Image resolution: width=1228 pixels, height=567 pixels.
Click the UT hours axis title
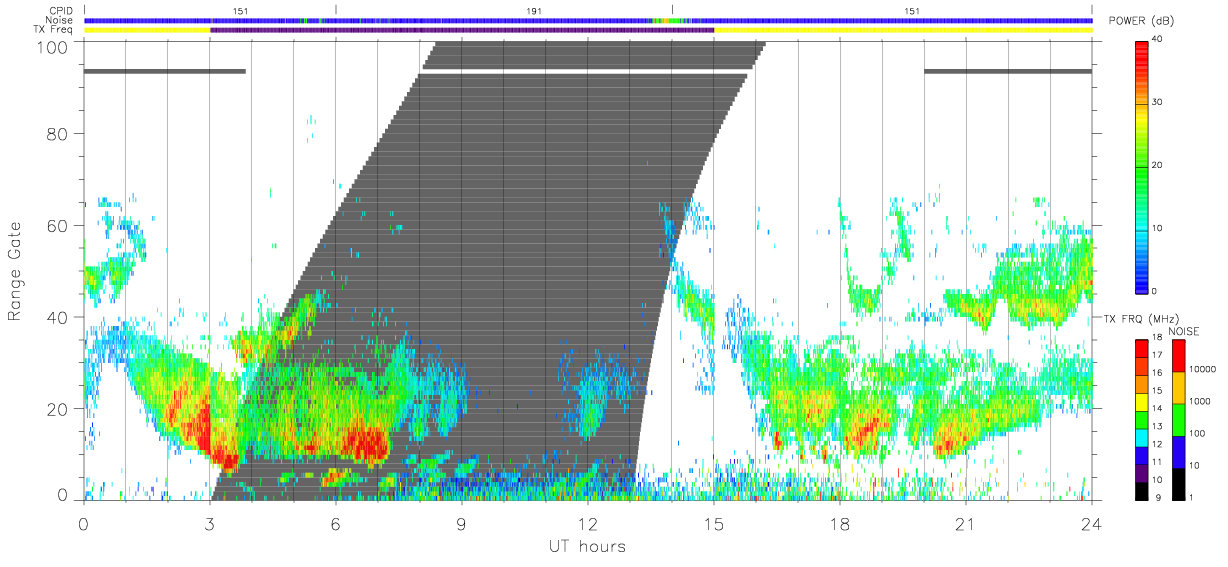click(x=586, y=546)
